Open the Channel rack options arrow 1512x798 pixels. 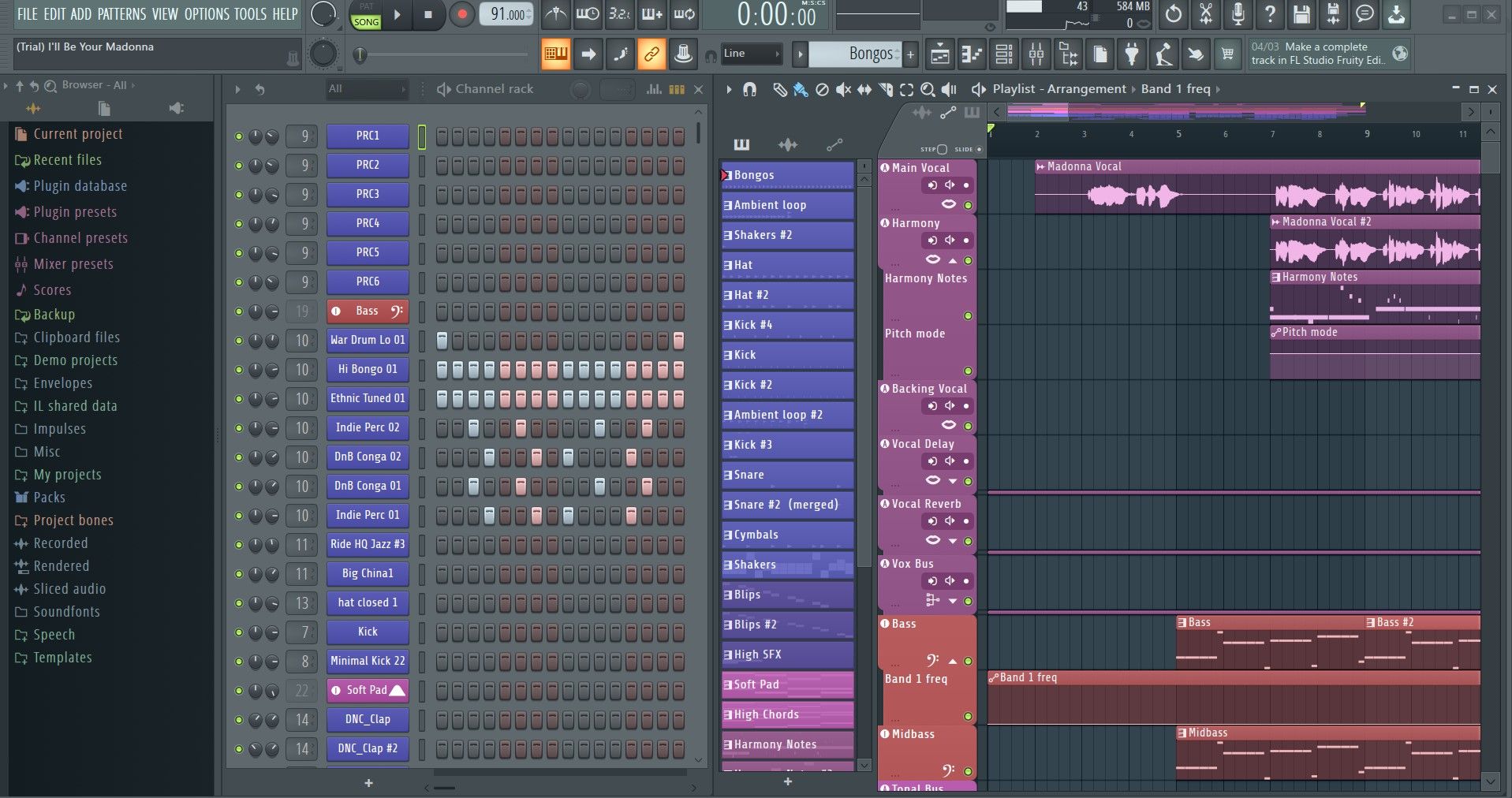coord(237,89)
